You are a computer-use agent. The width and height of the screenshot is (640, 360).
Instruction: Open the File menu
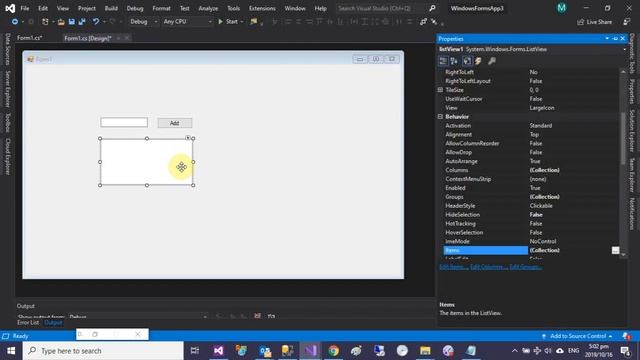(x=24, y=8)
